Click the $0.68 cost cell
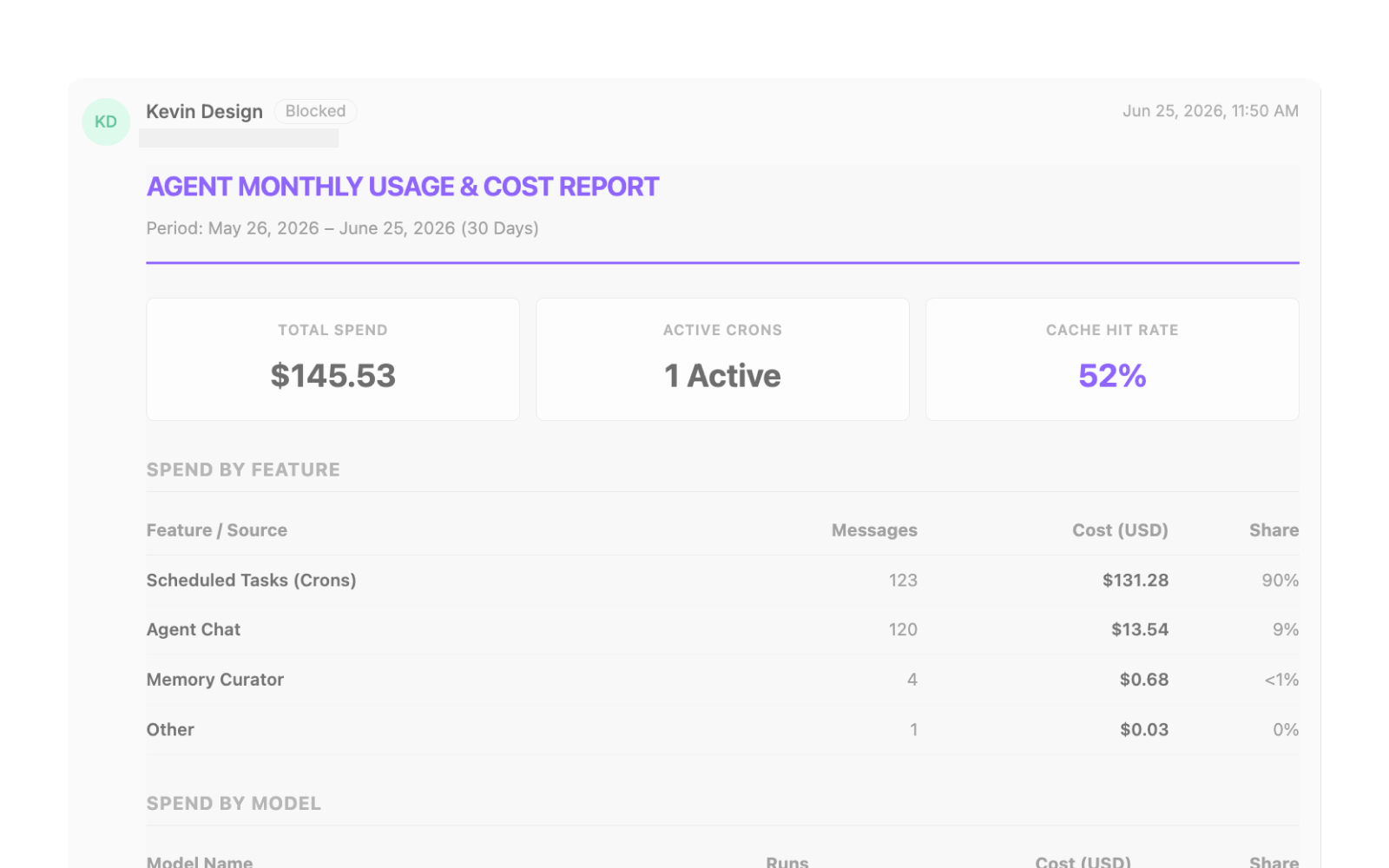Image resolution: width=1389 pixels, height=868 pixels. click(1143, 680)
